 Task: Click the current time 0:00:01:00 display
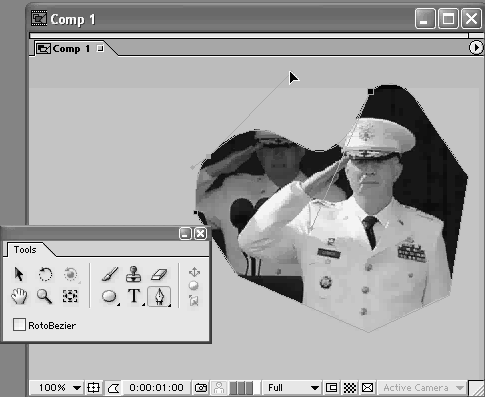(156, 388)
